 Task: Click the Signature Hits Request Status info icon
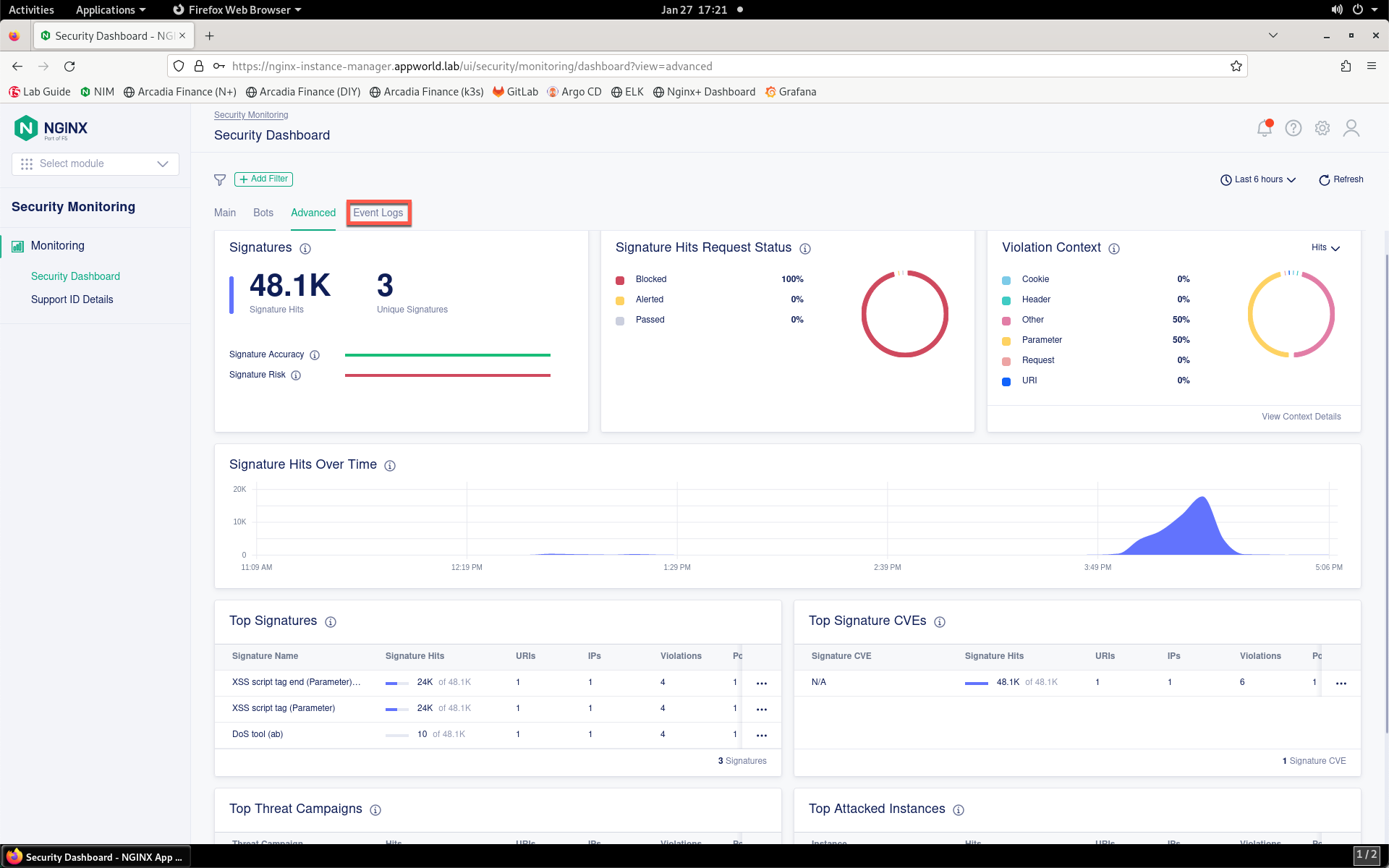point(805,249)
